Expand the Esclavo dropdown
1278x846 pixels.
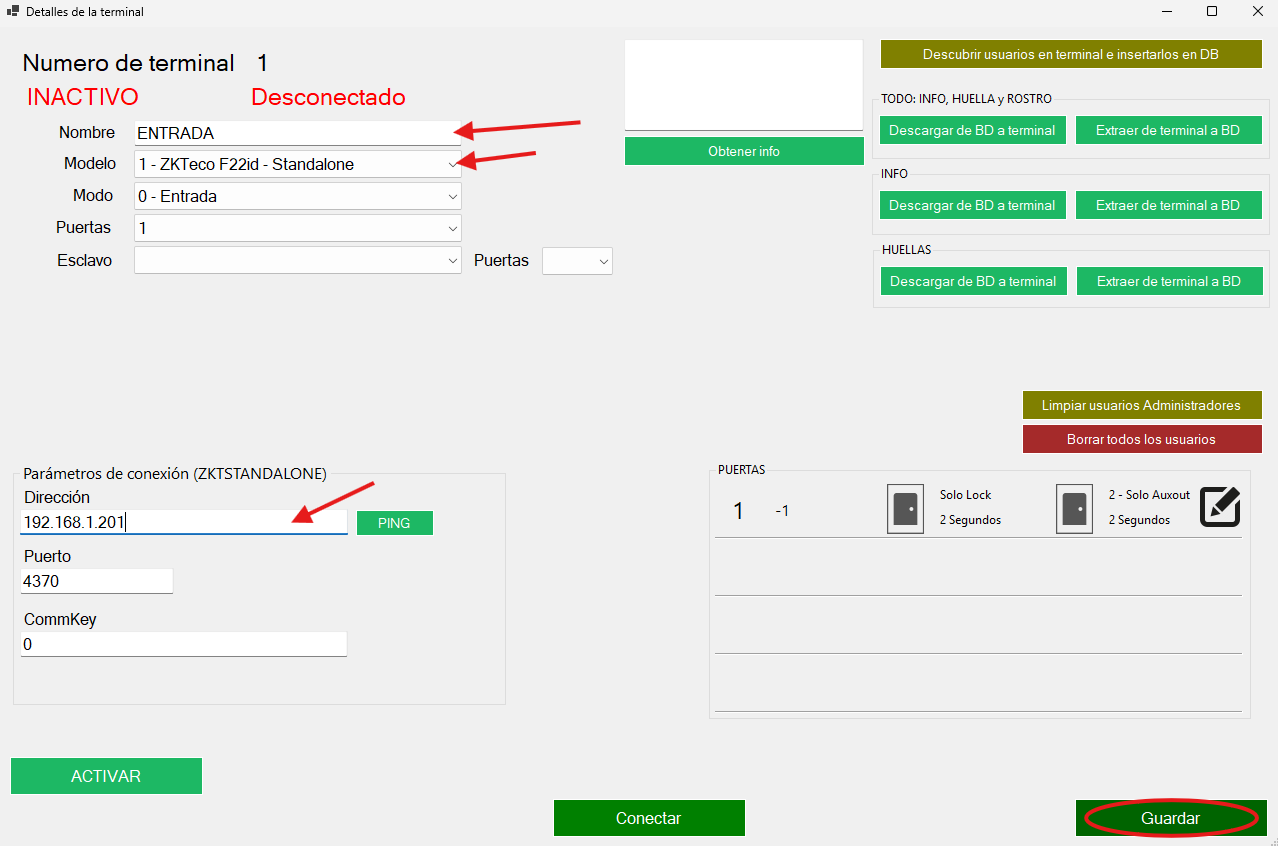tap(297, 261)
